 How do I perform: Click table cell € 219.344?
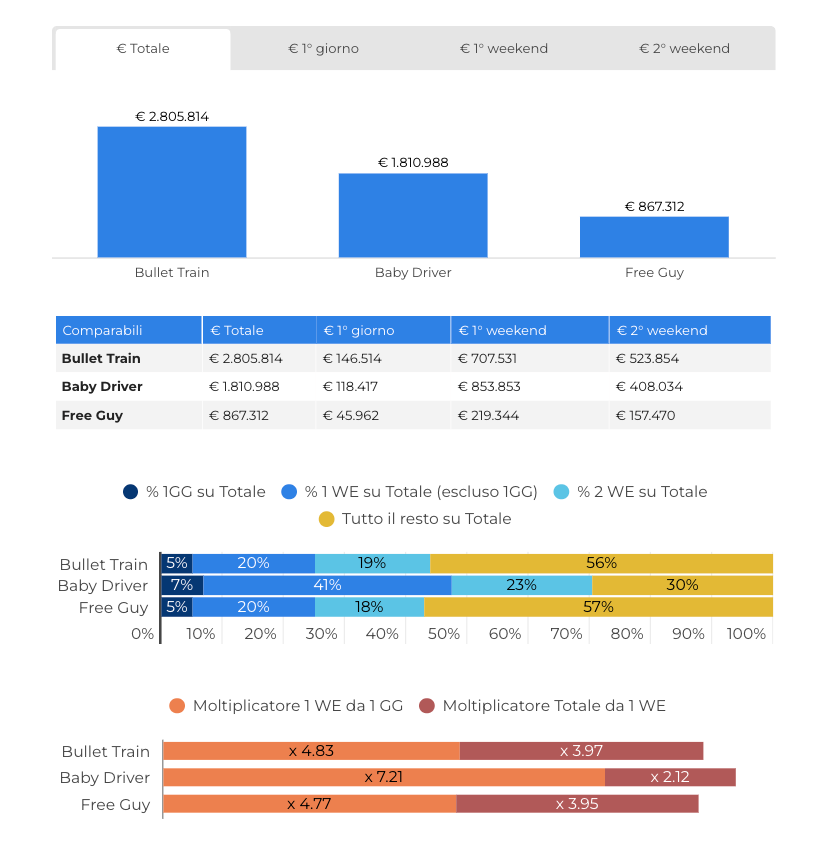pos(530,415)
